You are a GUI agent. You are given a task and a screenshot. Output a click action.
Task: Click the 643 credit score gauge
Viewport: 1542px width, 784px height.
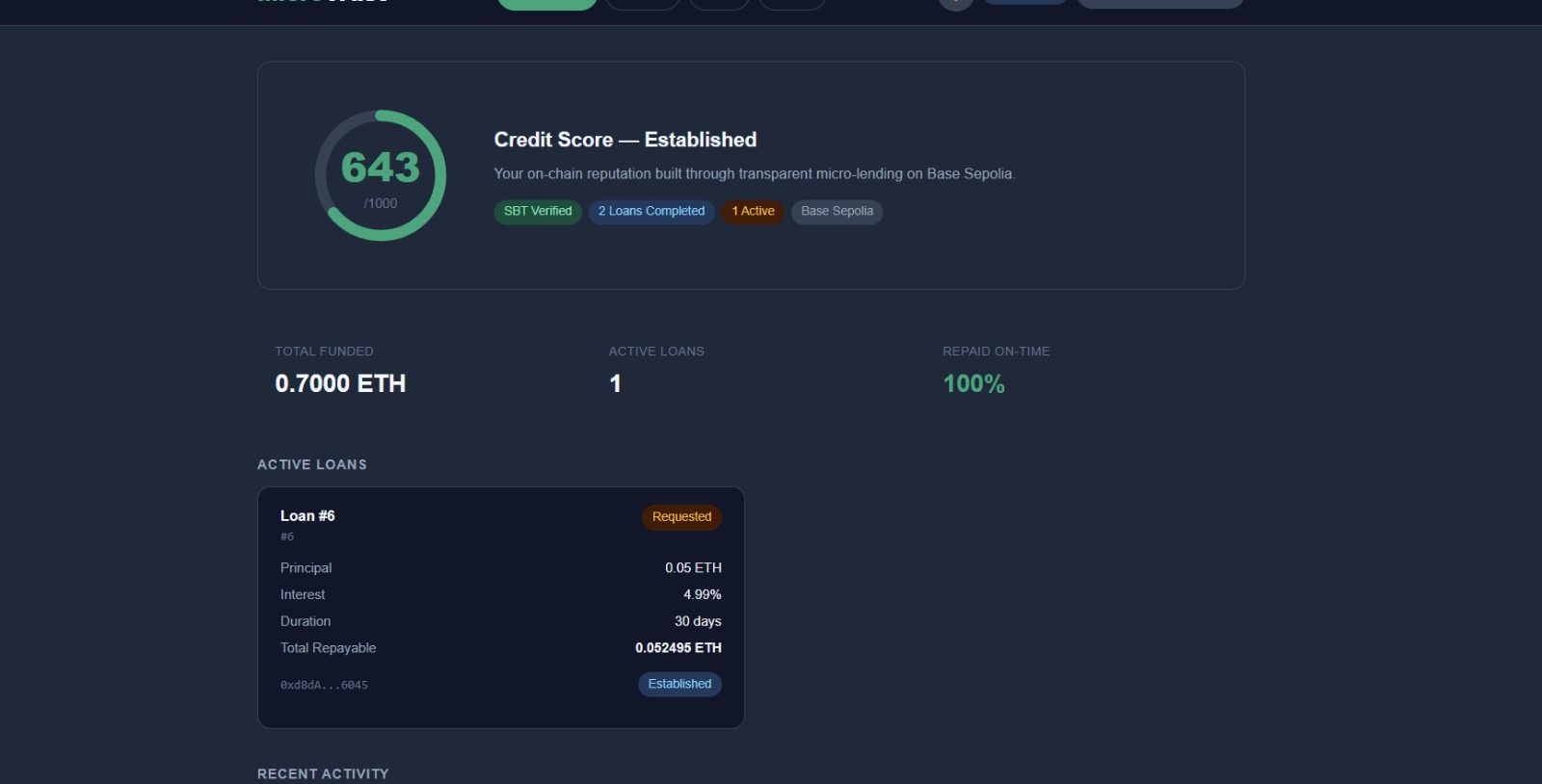tap(381, 175)
